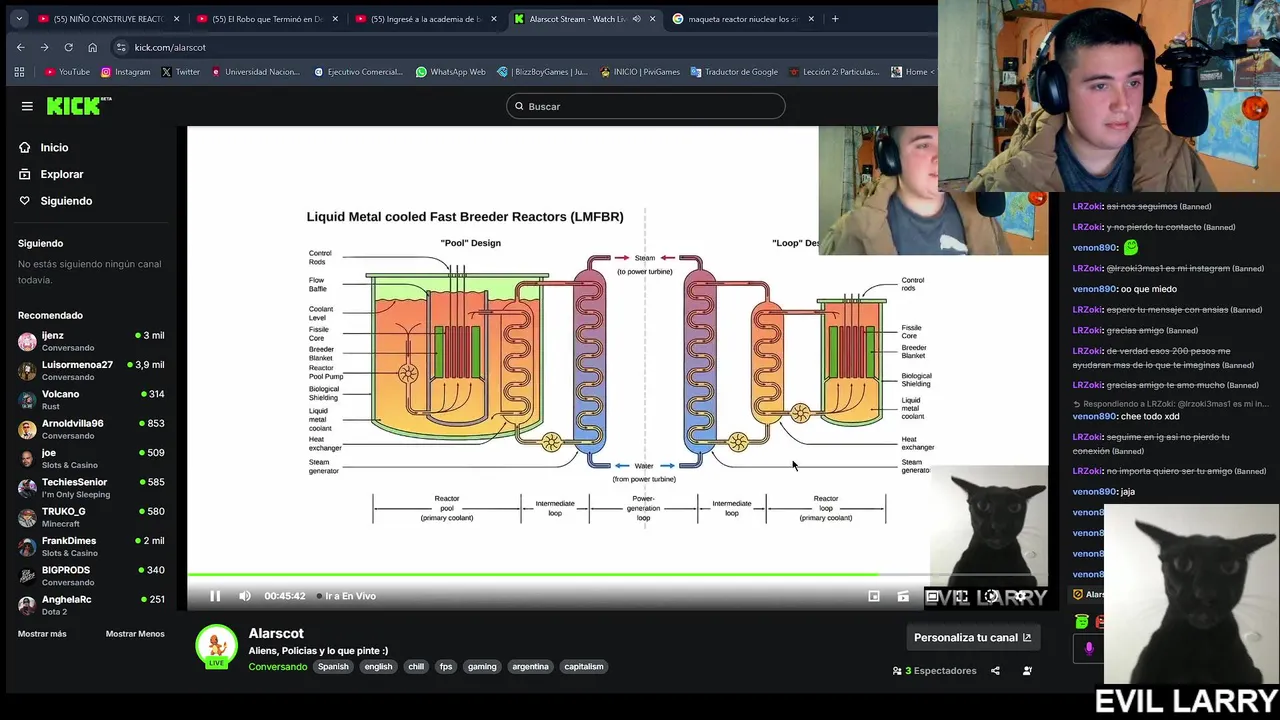Open YouTube bookmark
This screenshot has width=1280, height=720.
(x=68, y=72)
